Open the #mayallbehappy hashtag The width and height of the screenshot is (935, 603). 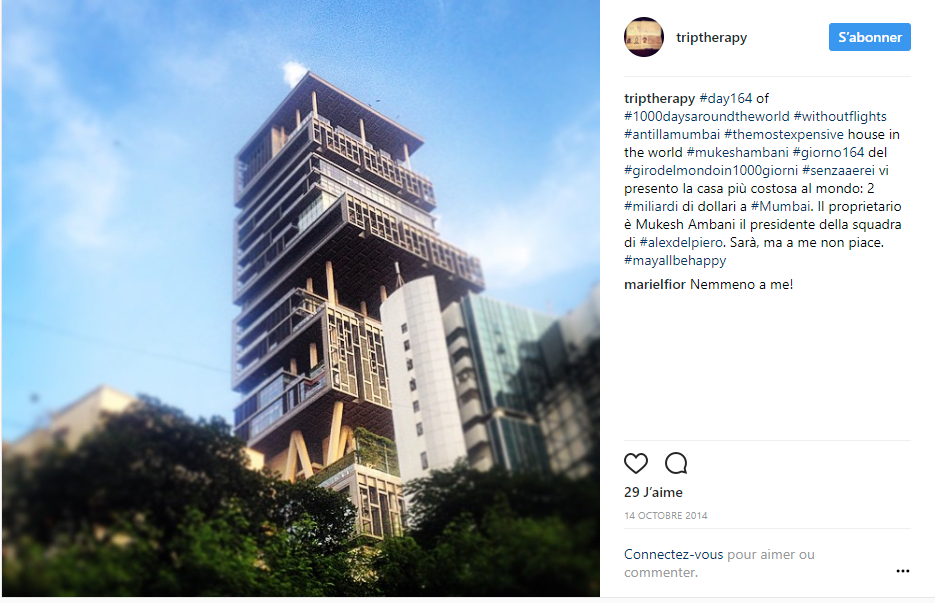coord(675,261)
